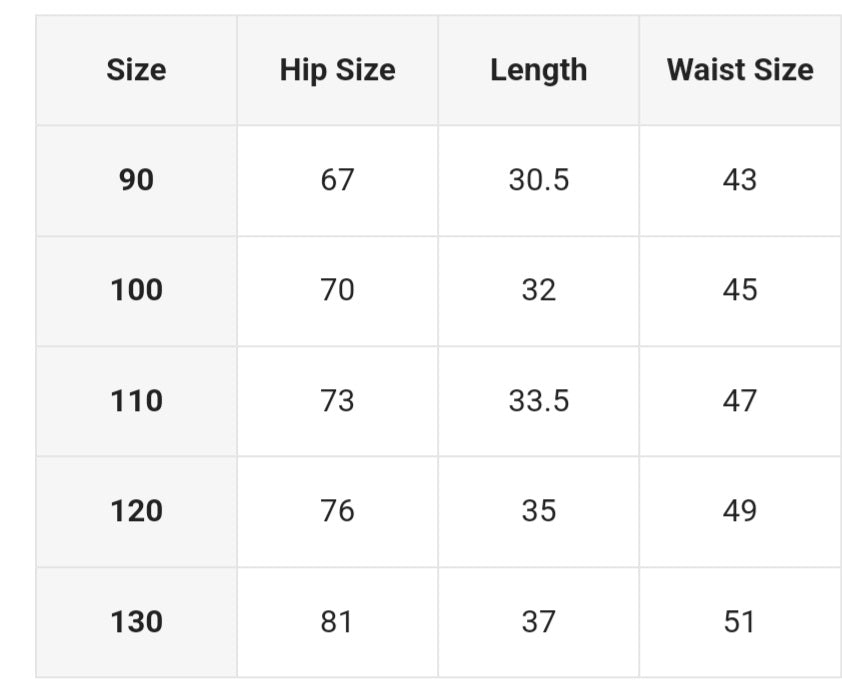Image resolution: width=842 pixels, height=688 pixels.
Task: Click the size 90 row label
Action: [x=136, y=180]
